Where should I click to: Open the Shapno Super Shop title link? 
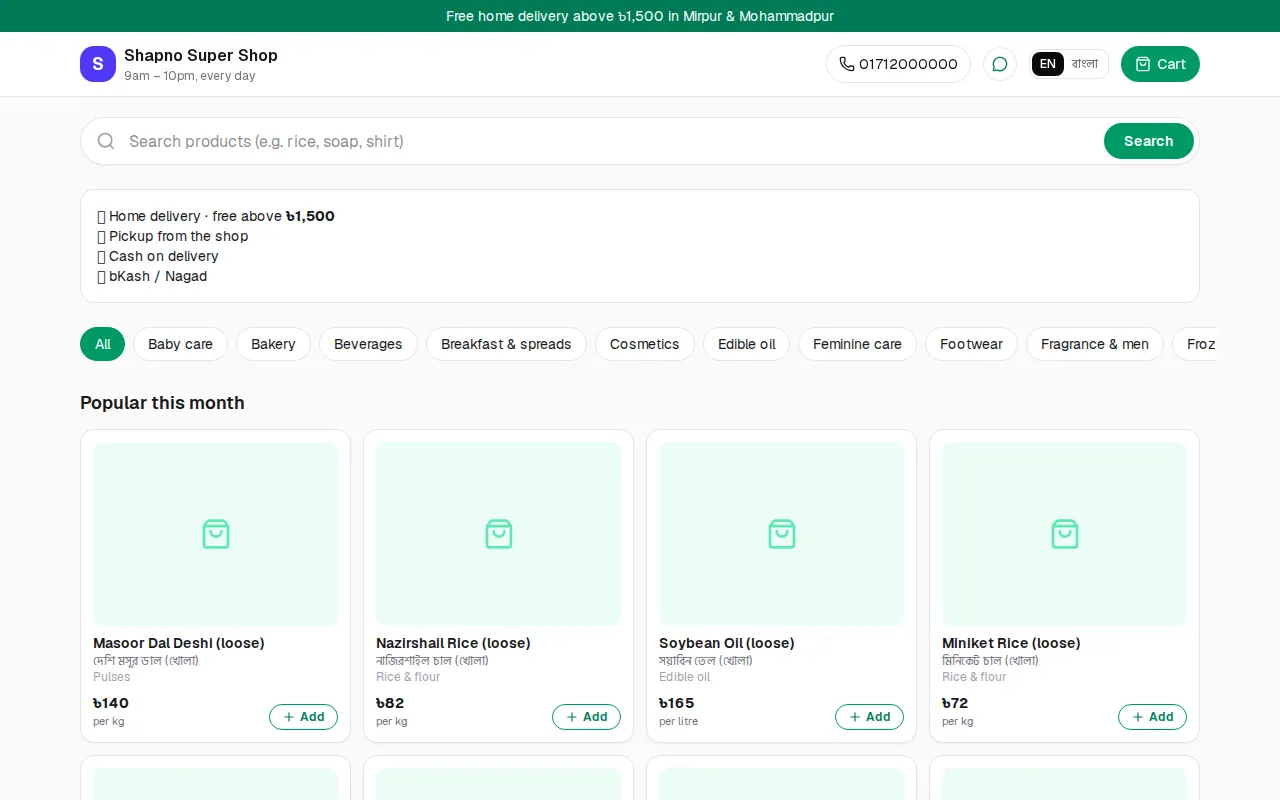[201, 55]
